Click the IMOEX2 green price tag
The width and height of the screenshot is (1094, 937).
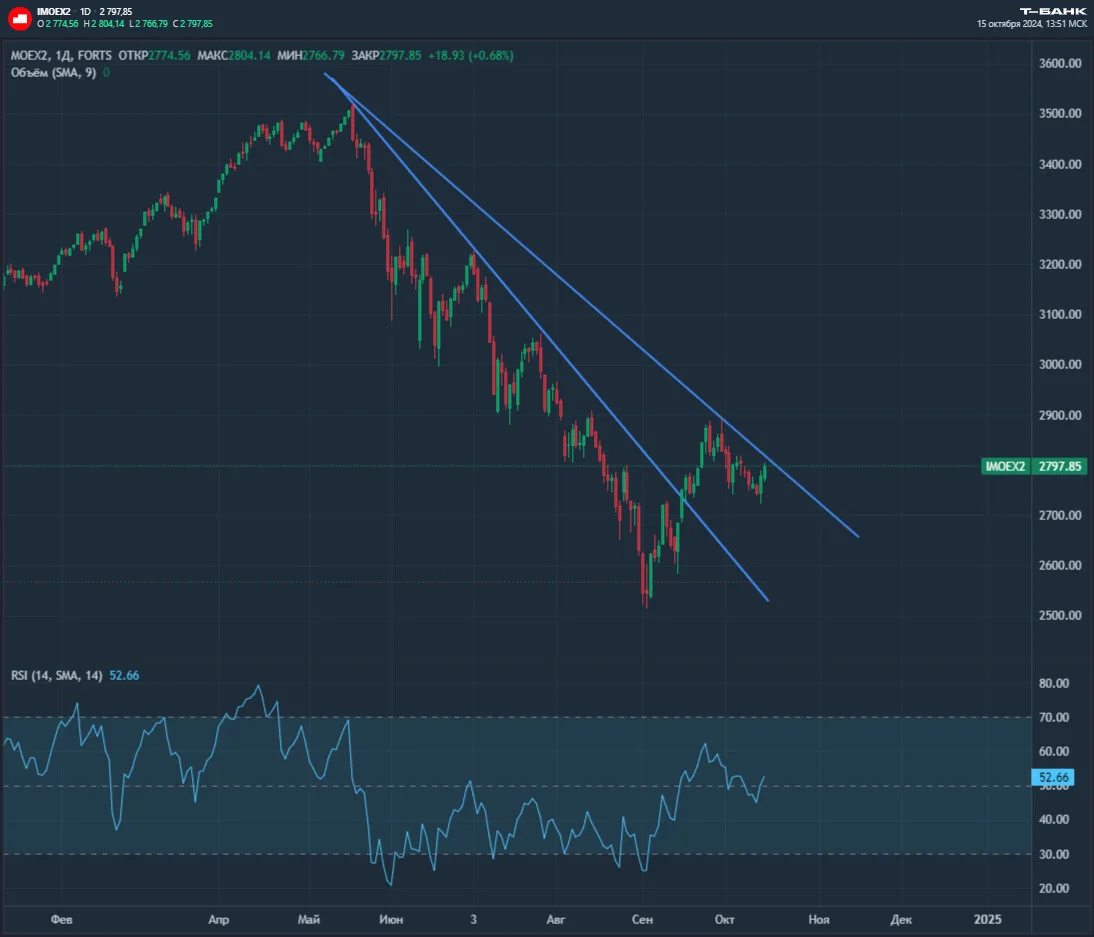coord(1033,466)
